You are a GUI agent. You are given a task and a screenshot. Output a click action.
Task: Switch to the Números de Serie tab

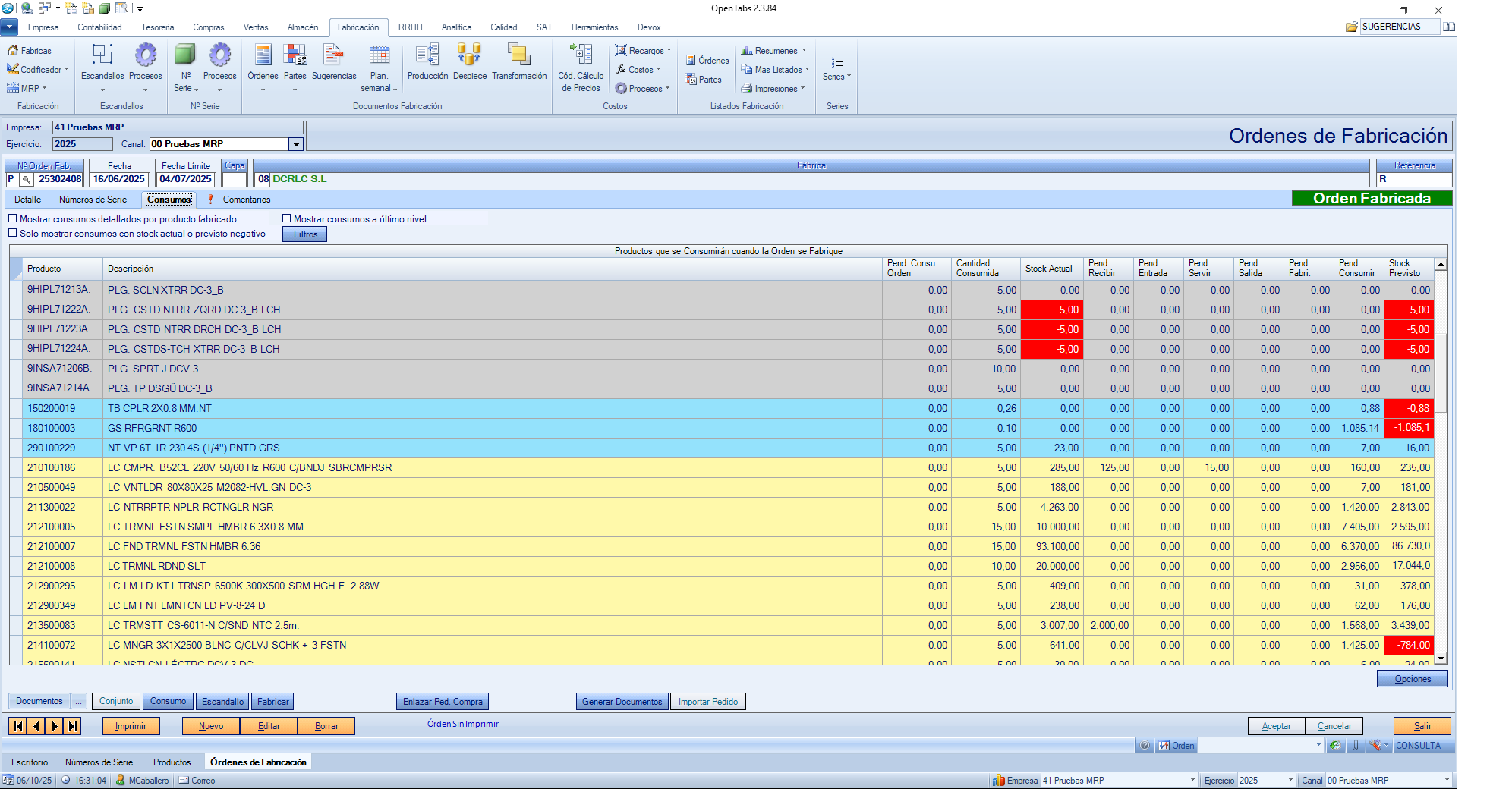(x=93, y=200)
